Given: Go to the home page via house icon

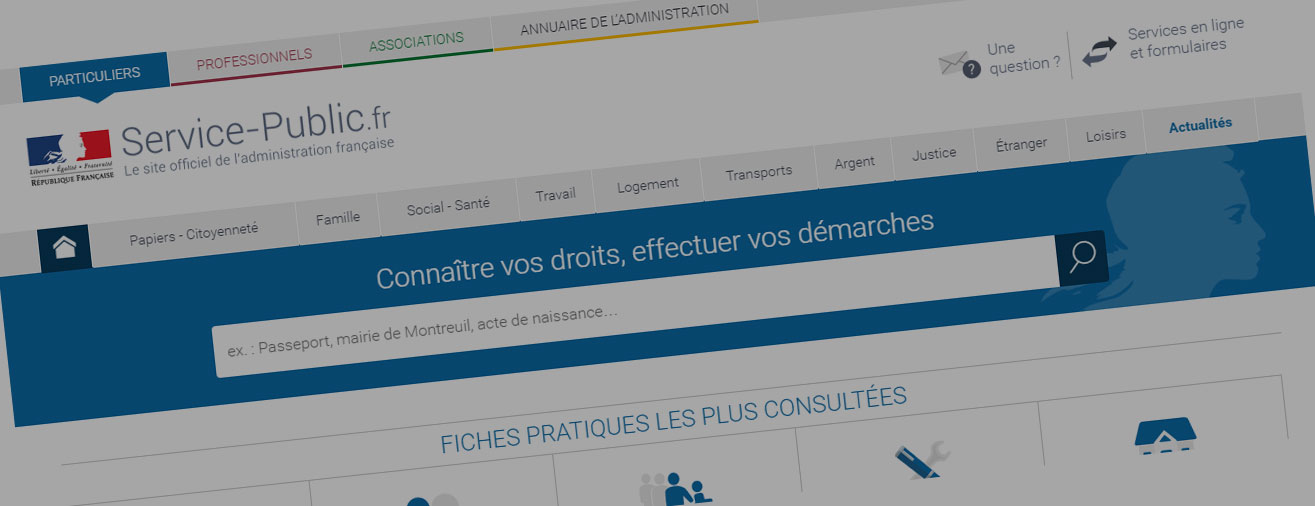Looking at the screenshot, I should [65, 247].
